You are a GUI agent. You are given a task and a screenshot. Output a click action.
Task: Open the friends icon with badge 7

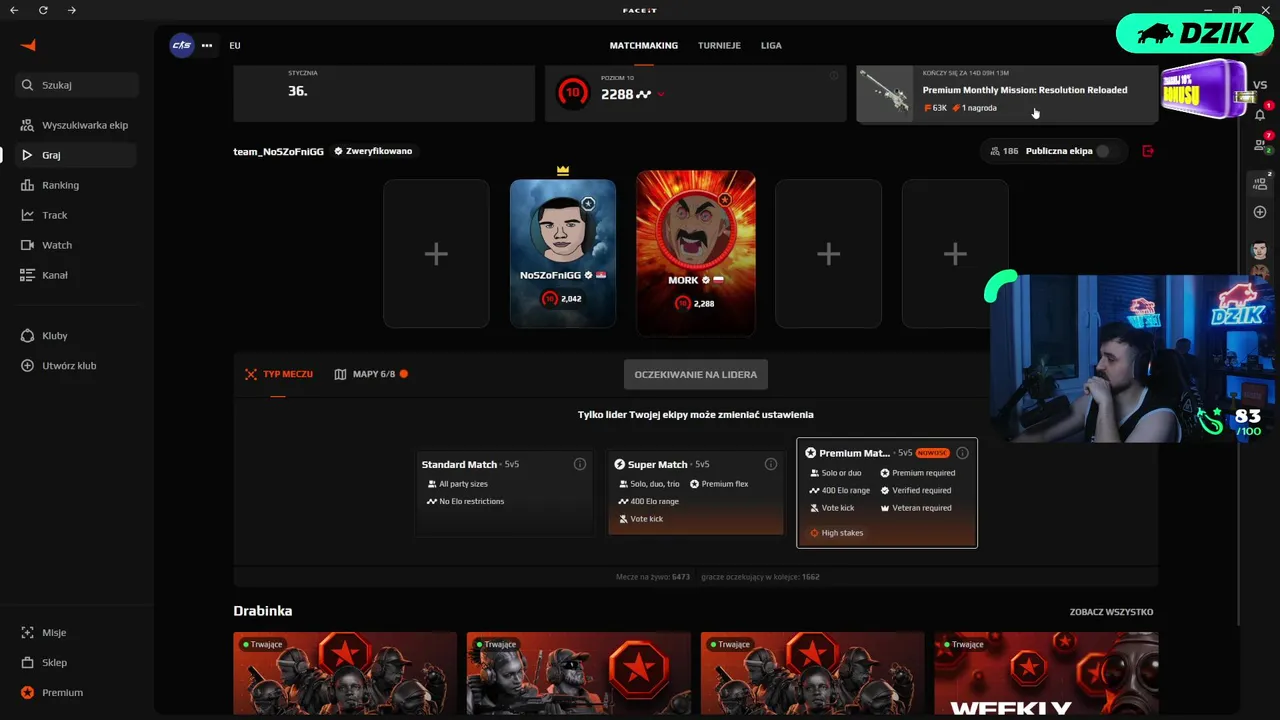coord(1260,144)
